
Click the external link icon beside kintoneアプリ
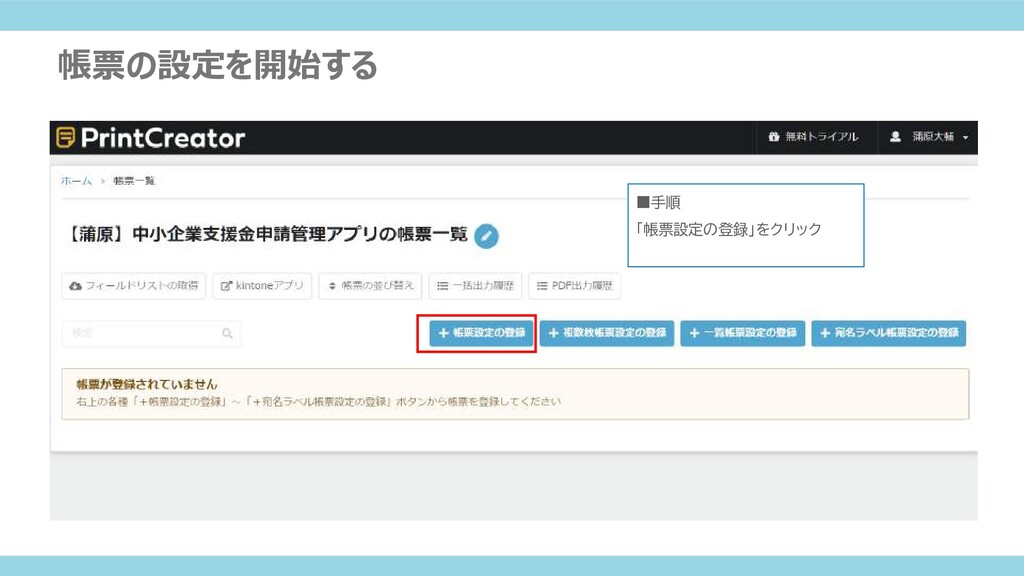(226, 286)
